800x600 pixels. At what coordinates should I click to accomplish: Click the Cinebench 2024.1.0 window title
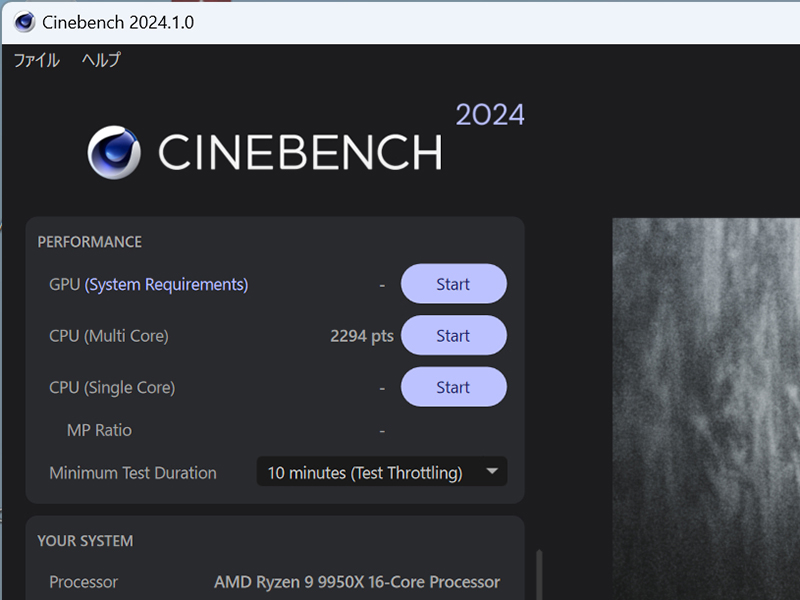click(118, 22)
